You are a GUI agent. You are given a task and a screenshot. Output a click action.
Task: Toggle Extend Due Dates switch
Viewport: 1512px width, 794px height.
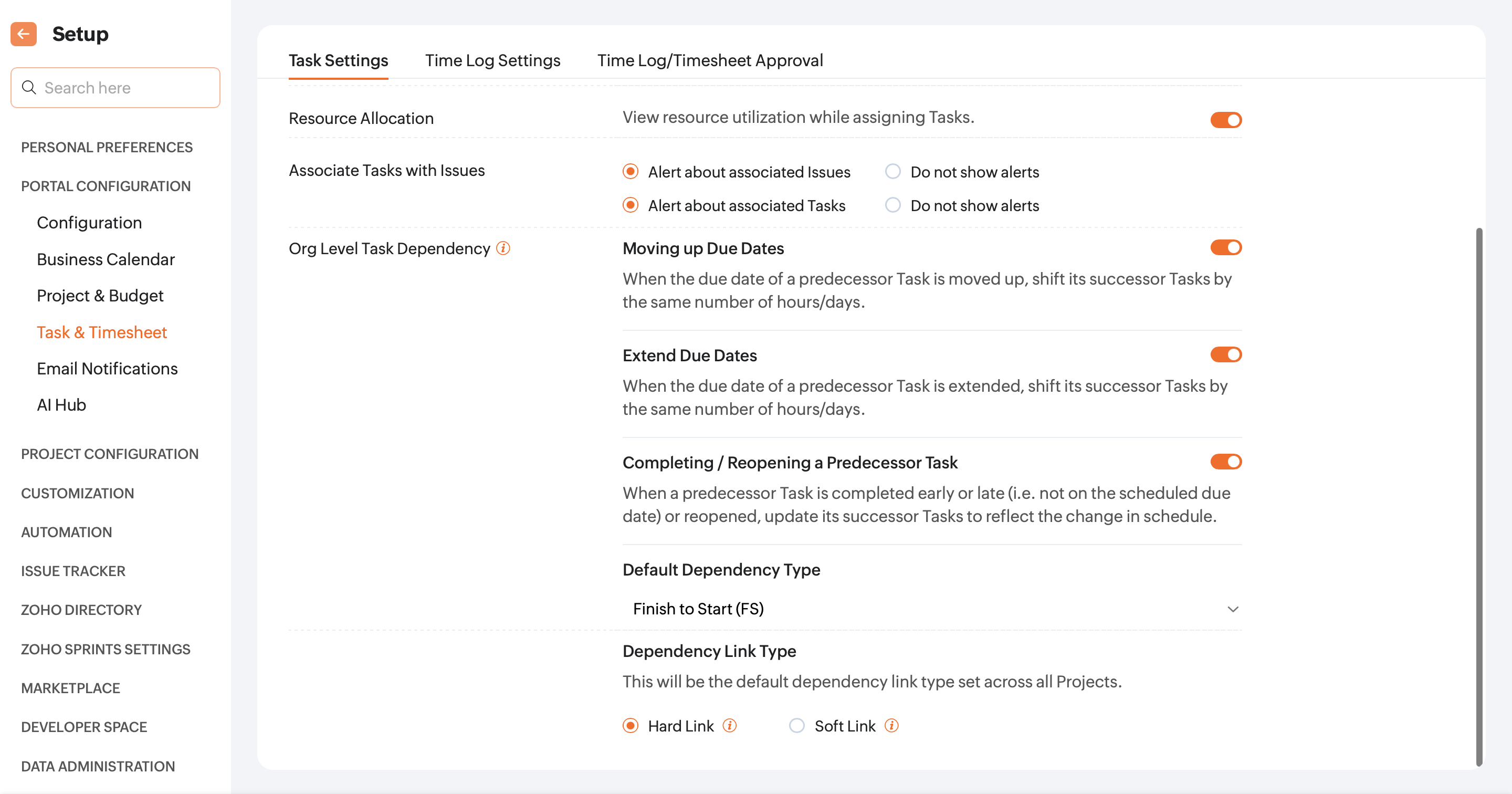[1225, 354]
